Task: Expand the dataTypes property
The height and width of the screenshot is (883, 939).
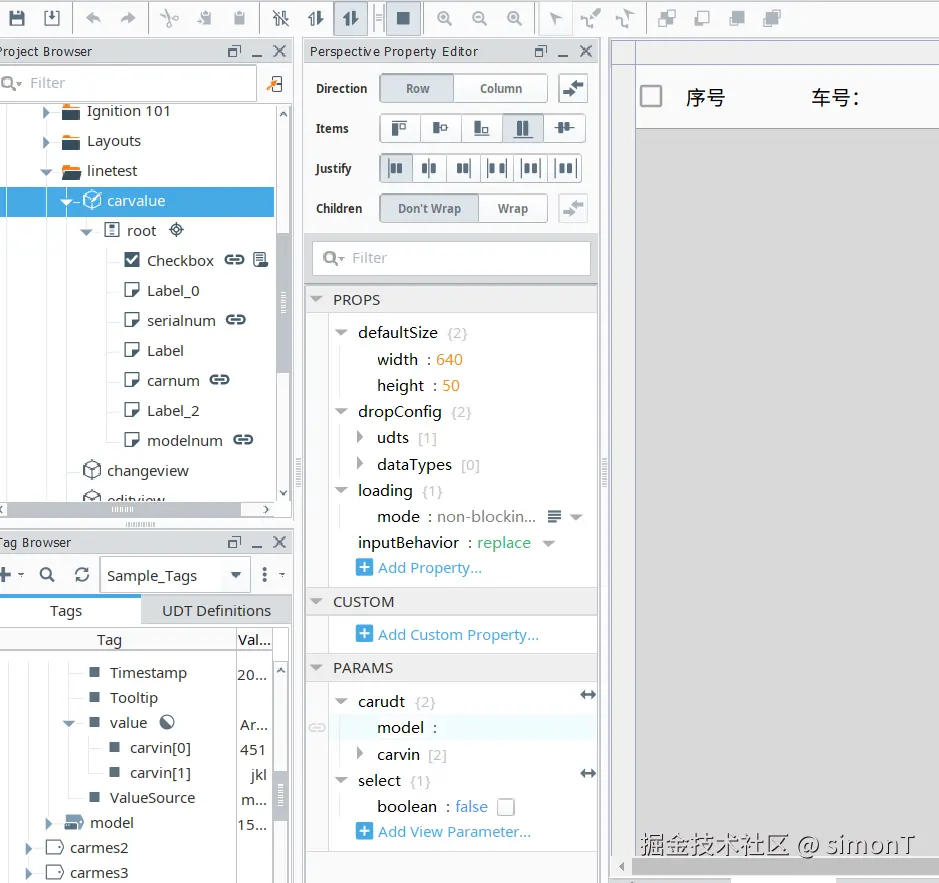Action: point(360,463)
